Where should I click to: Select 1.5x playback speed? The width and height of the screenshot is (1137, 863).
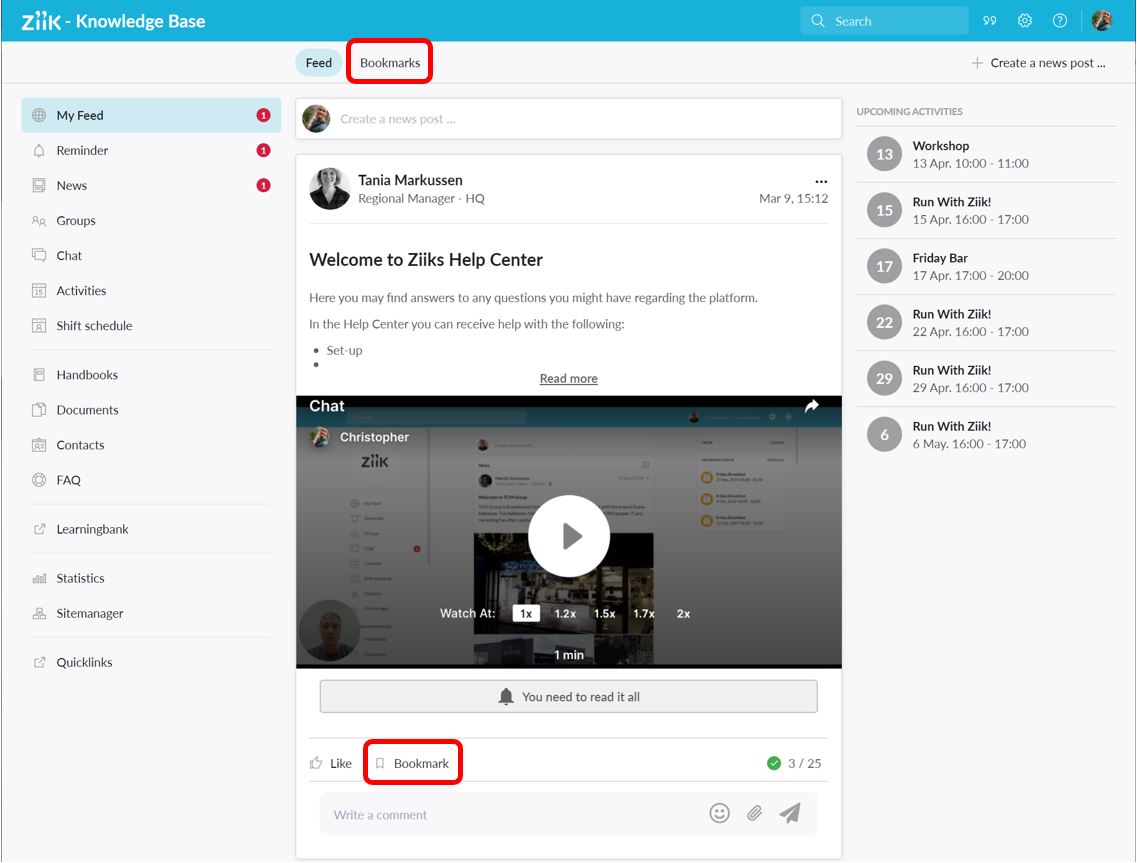click(x=605, y=614)
